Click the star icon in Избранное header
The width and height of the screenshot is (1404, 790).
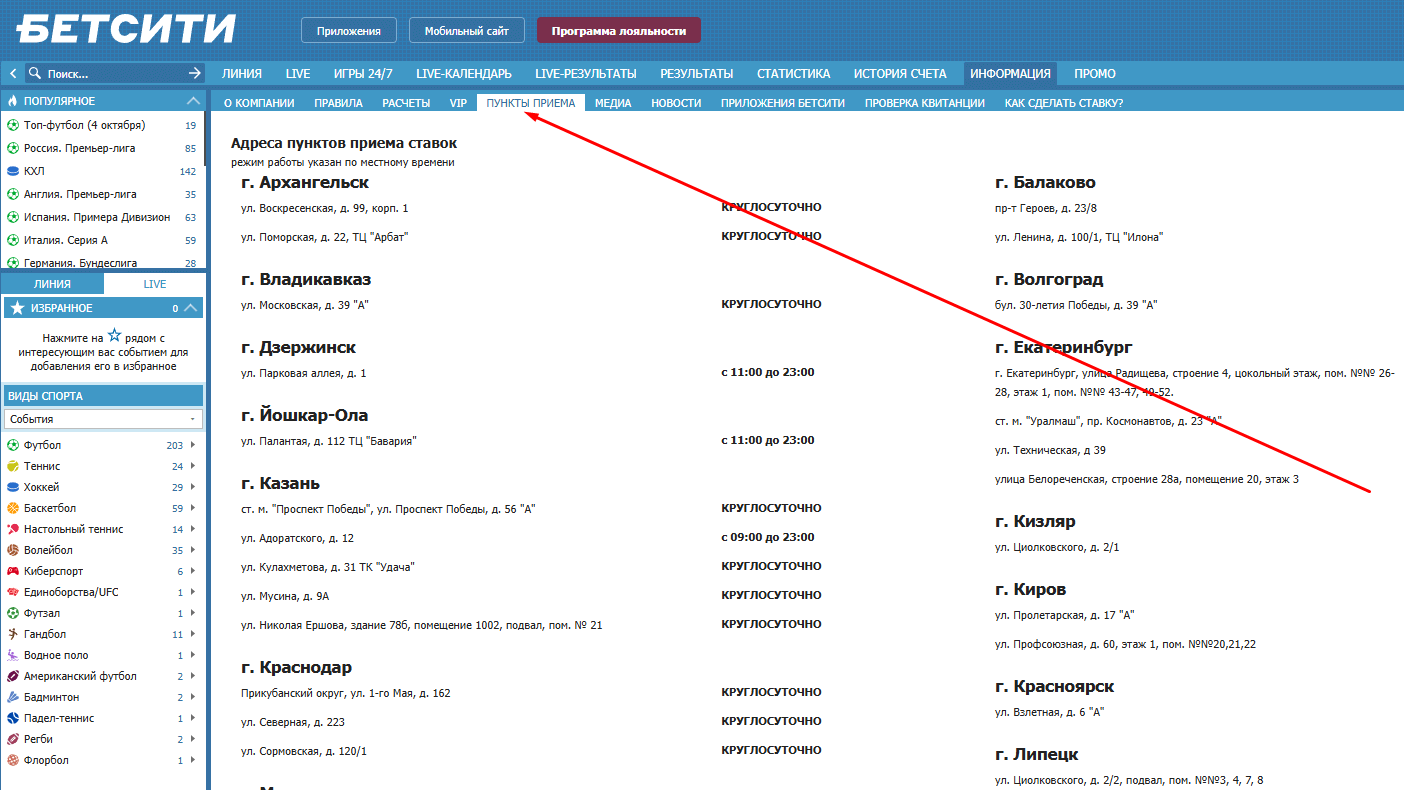(x=16, y=308)
